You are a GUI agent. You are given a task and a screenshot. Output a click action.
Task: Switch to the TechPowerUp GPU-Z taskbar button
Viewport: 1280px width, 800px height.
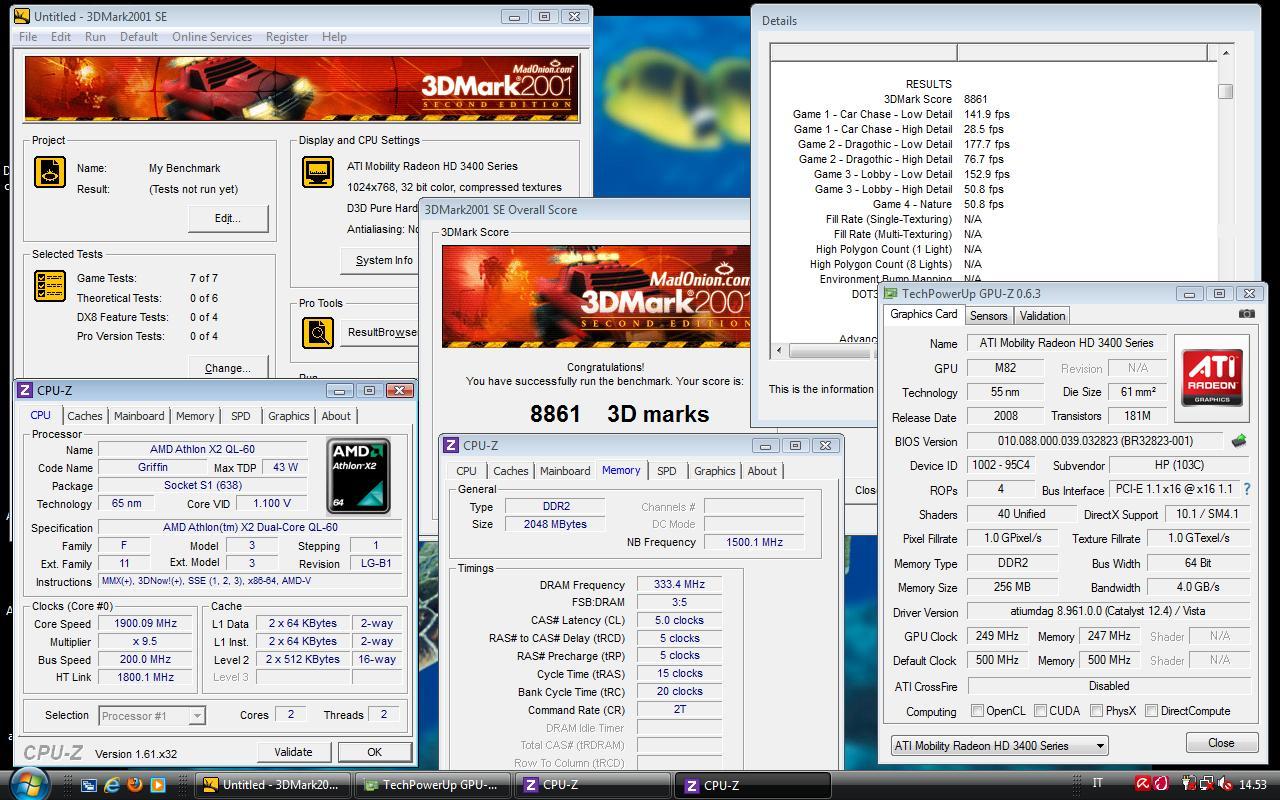[432, 785]
